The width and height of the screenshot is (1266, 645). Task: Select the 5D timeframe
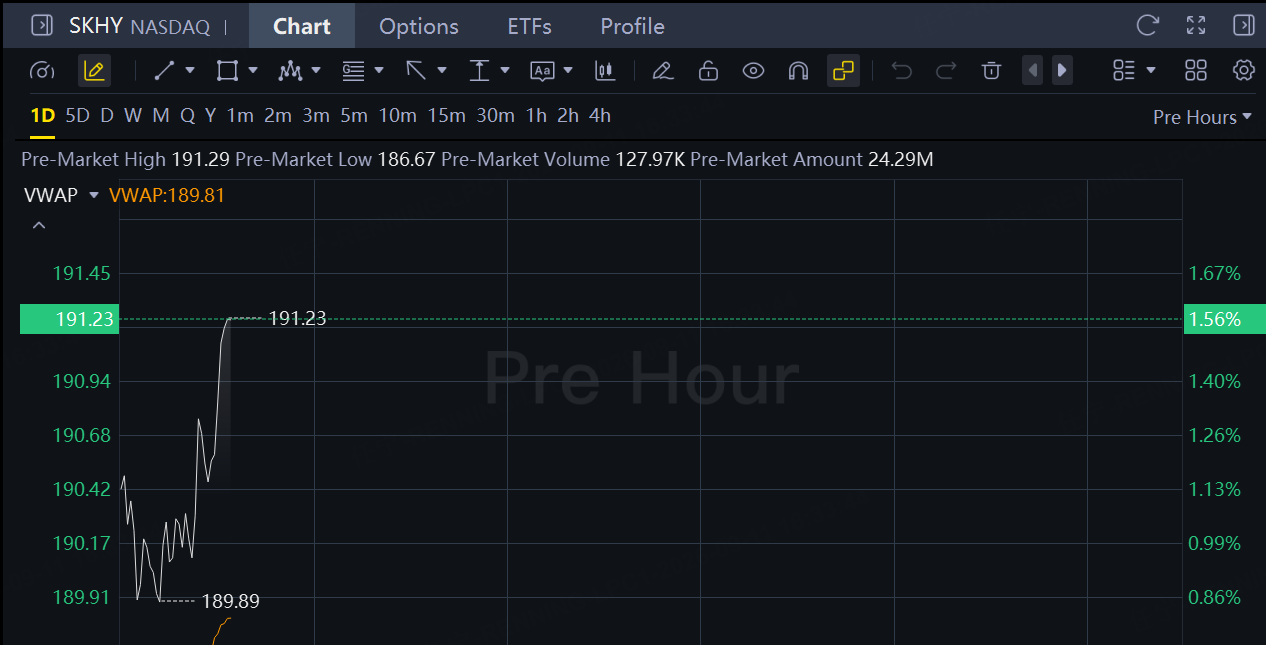[77, 116]
